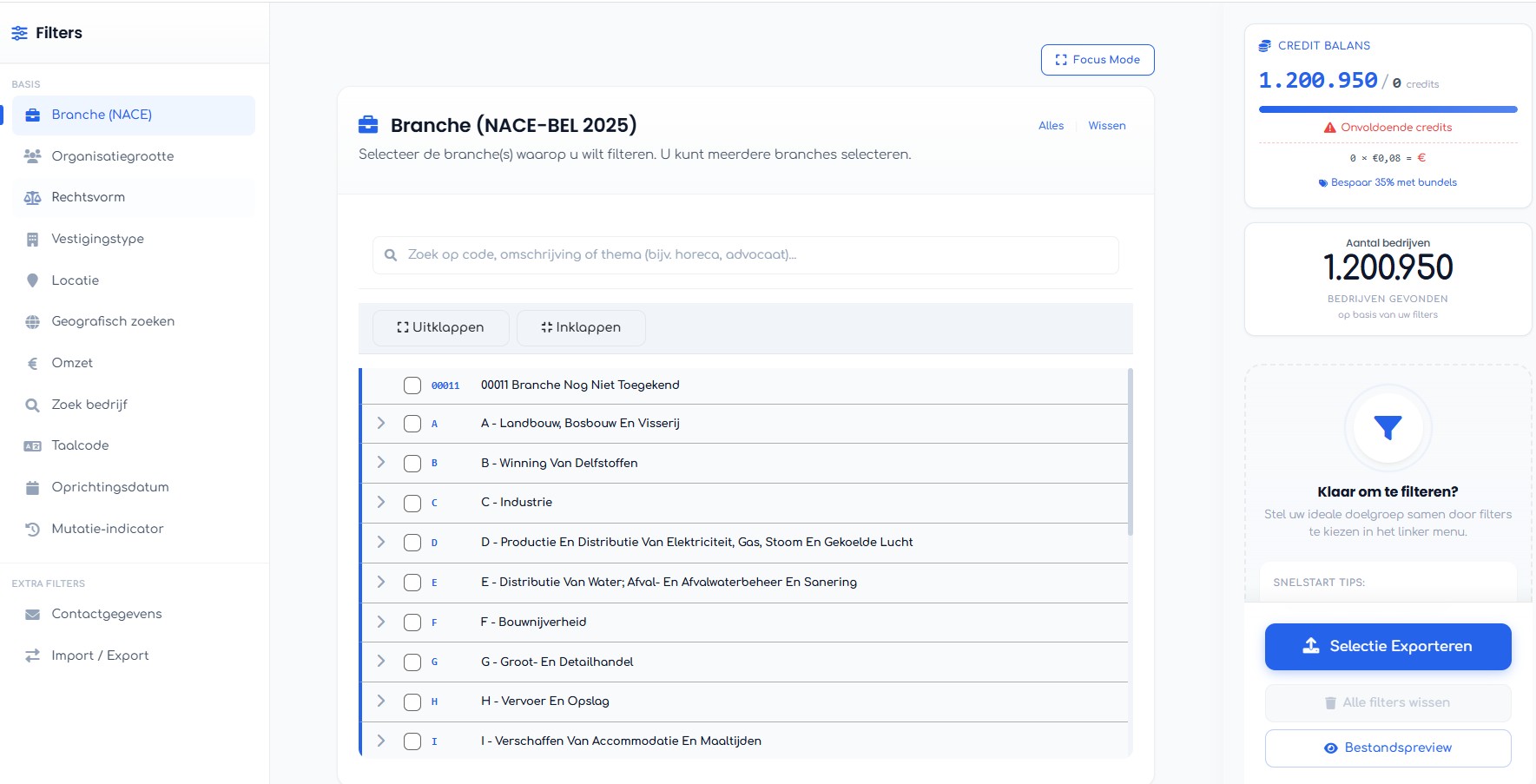Expand the H - Vervoer En Opslag chevron
1536x784 pixels.
pyautogui.click(x=380, y=701)
